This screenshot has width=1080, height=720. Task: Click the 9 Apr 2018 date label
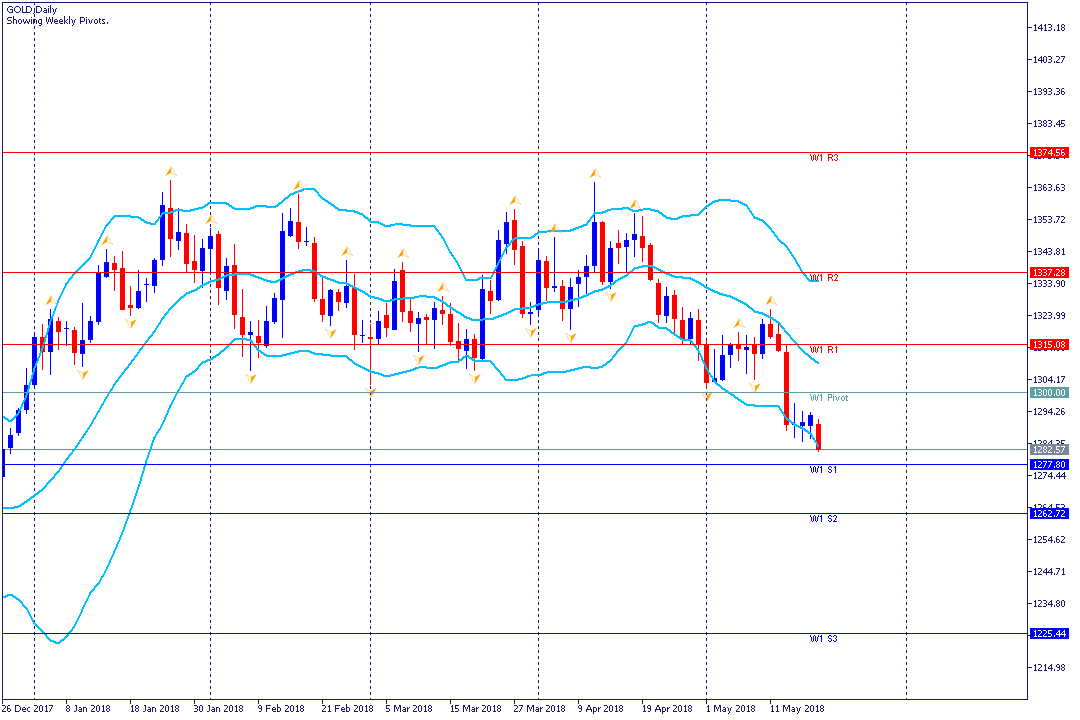tap(601, 708)
